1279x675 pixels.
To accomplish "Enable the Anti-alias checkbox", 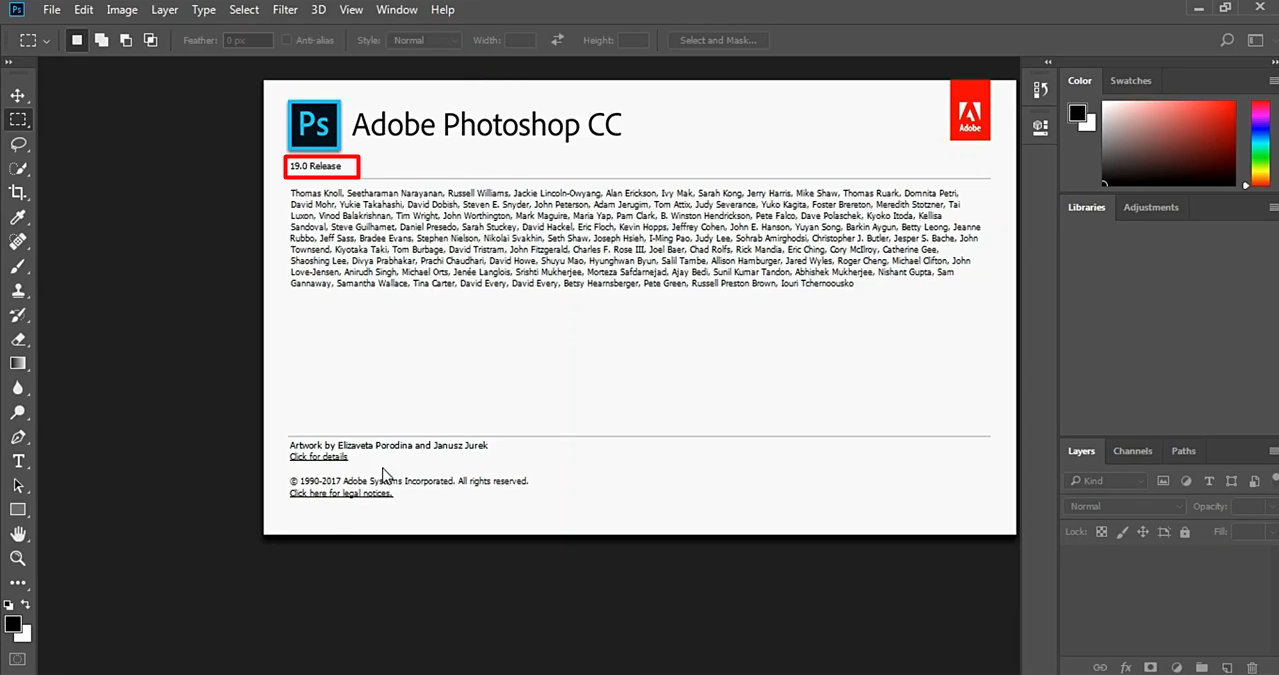I will click(x=287, y=40).
